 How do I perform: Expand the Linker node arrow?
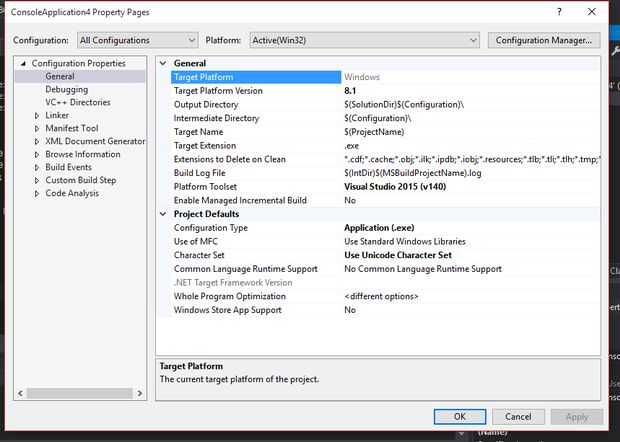[37, 115]
